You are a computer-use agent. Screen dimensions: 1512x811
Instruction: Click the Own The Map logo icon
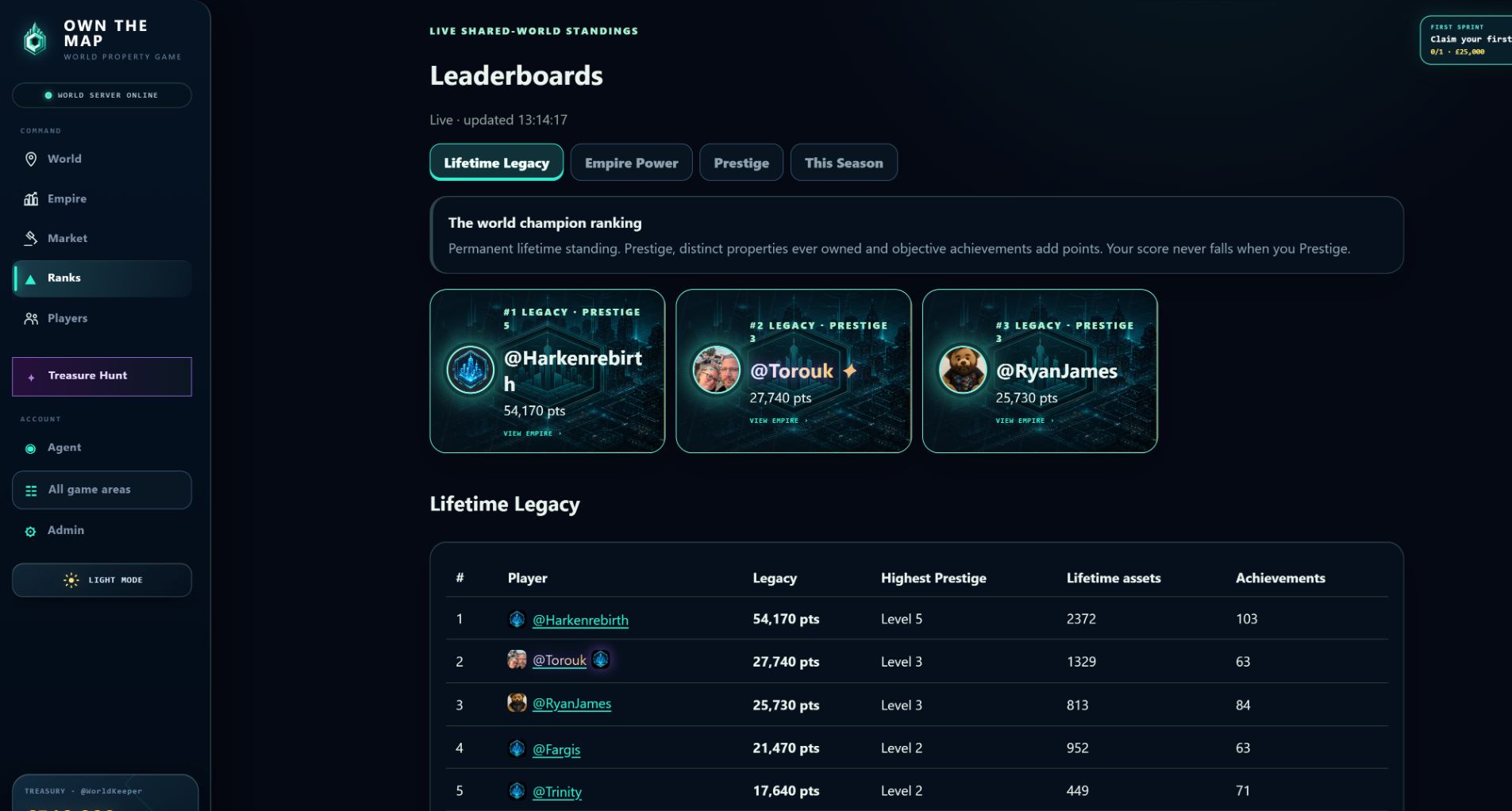coord(35,39)
